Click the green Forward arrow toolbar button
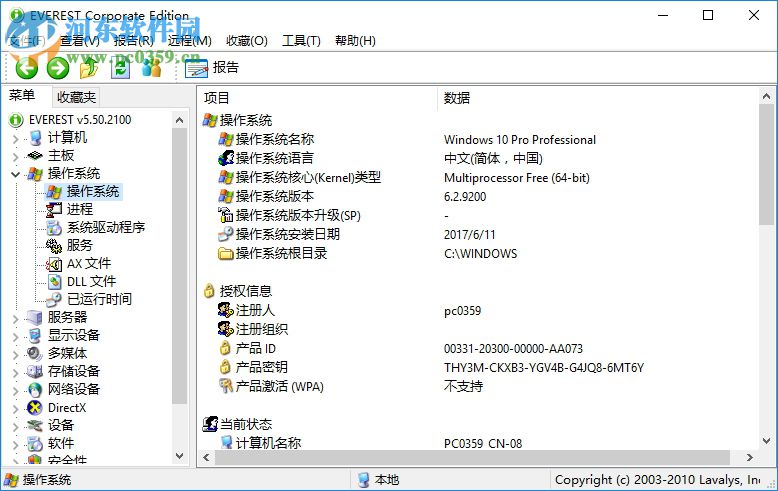Image resolution: width=778 pixels, height=491 pixels. 58,68
